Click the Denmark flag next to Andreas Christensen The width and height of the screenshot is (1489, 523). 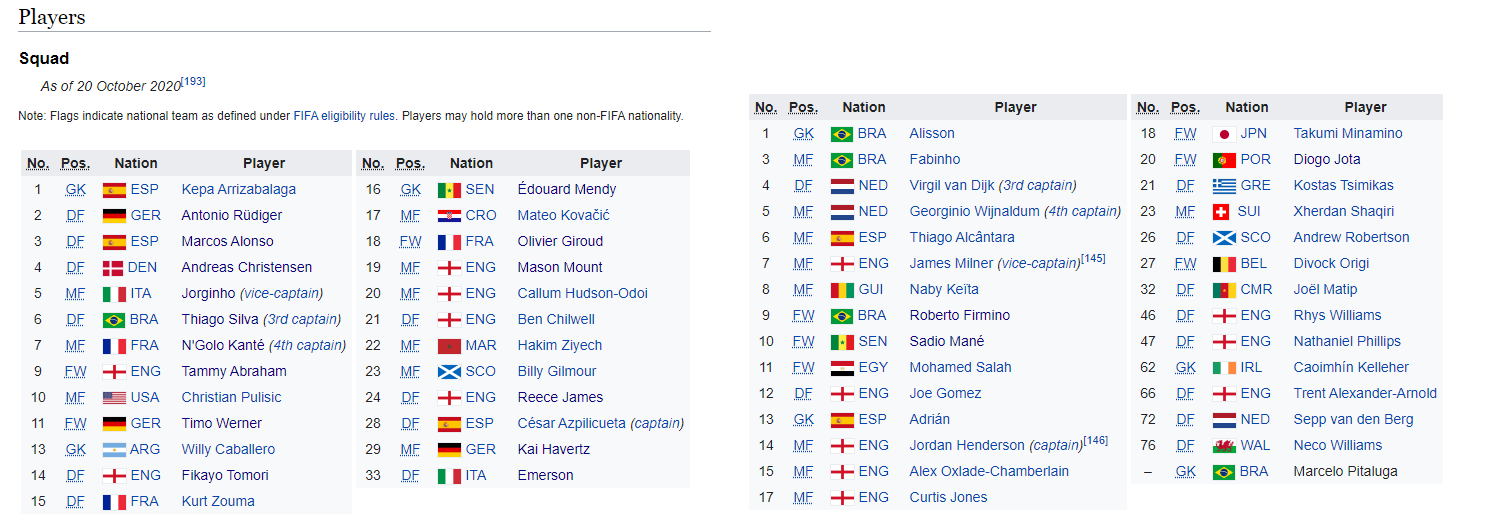click(x=113, y=268)
